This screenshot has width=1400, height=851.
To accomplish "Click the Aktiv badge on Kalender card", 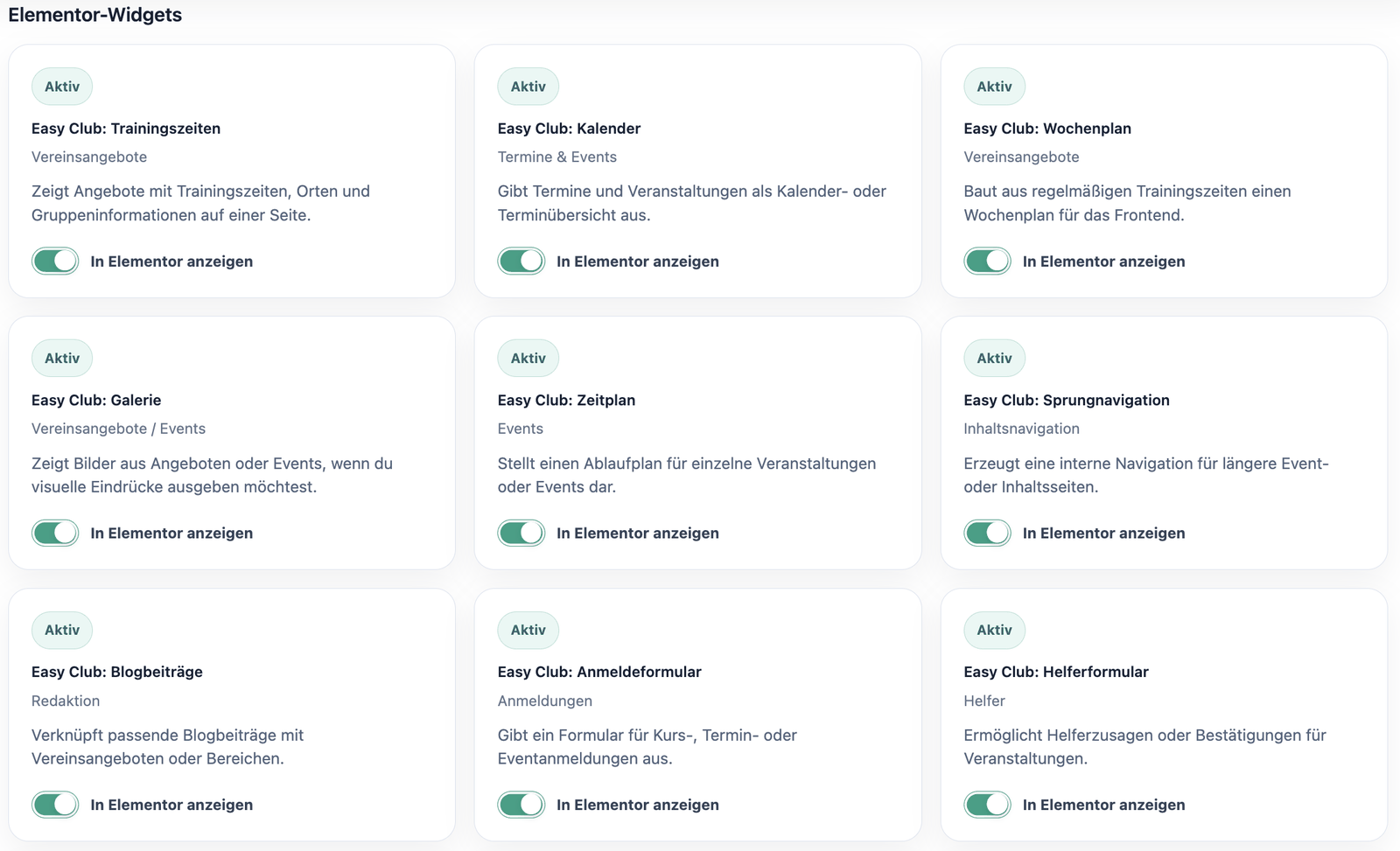I will (528, 87).
